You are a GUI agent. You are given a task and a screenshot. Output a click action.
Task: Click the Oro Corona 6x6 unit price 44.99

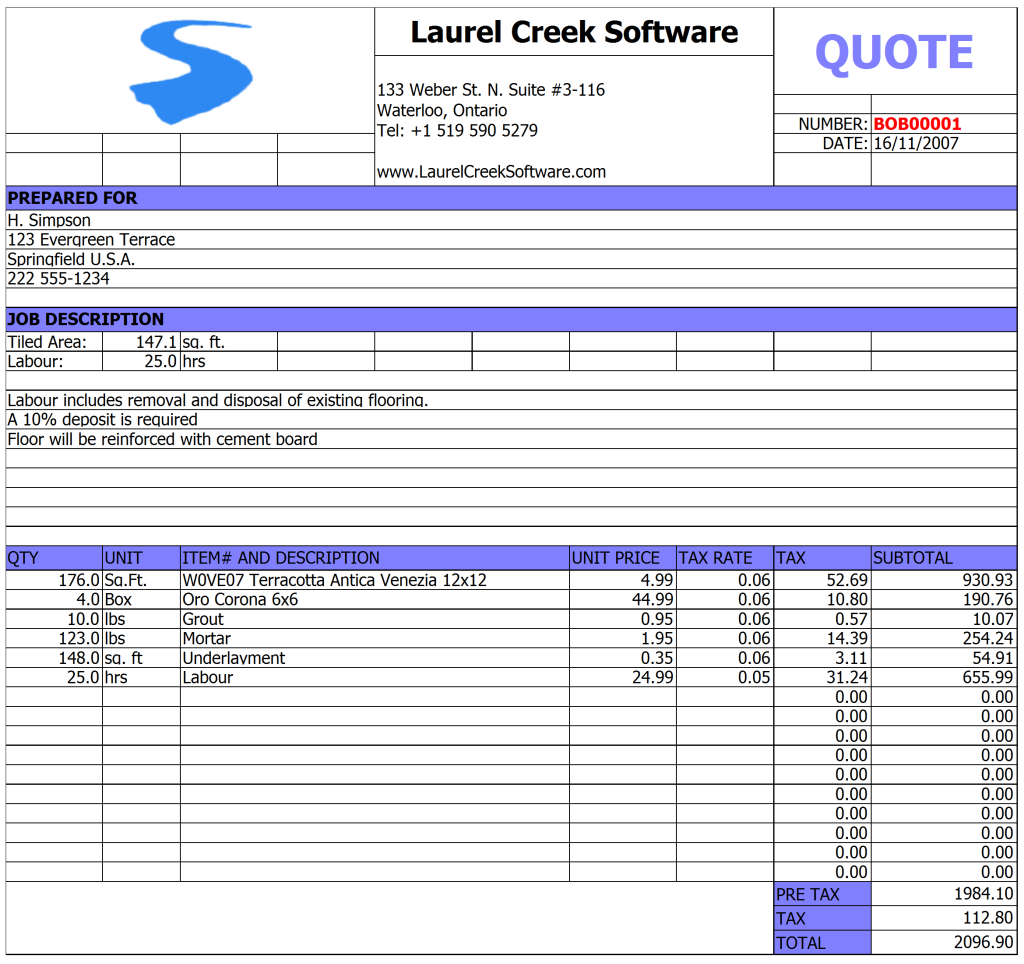[x=652, y=600]
